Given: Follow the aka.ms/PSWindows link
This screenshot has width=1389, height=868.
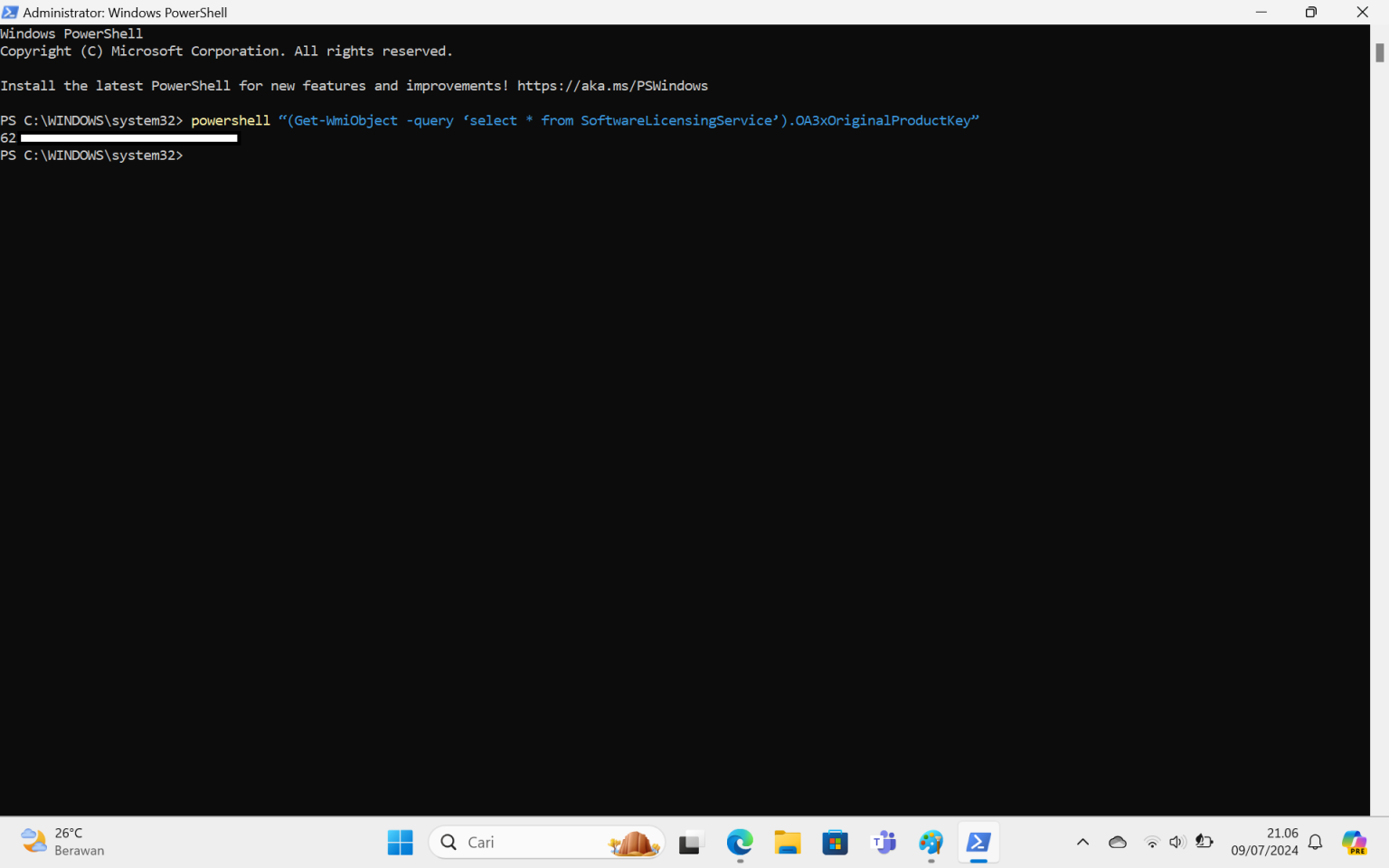Looking at the screenshot, I should pos(612,85).
